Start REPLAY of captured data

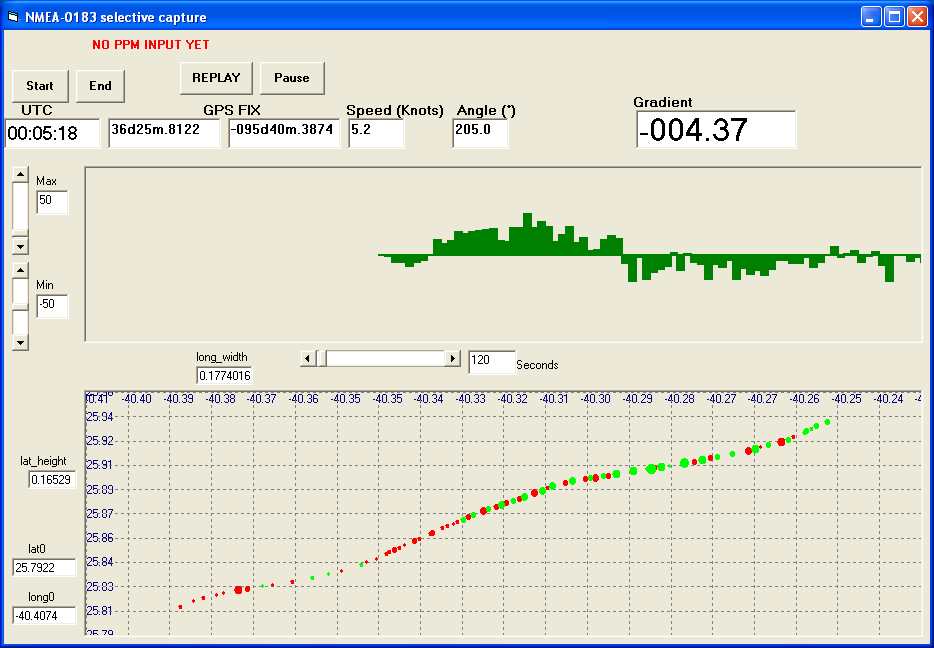216,78
